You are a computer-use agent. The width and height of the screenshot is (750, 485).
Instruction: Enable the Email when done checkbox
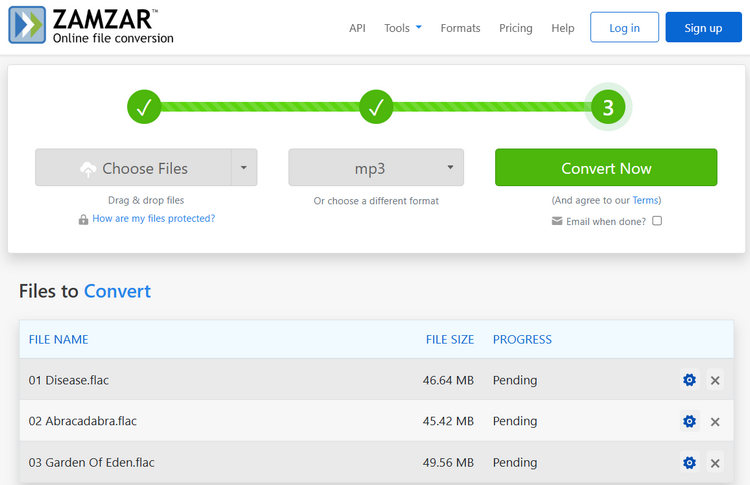[657, 220]
